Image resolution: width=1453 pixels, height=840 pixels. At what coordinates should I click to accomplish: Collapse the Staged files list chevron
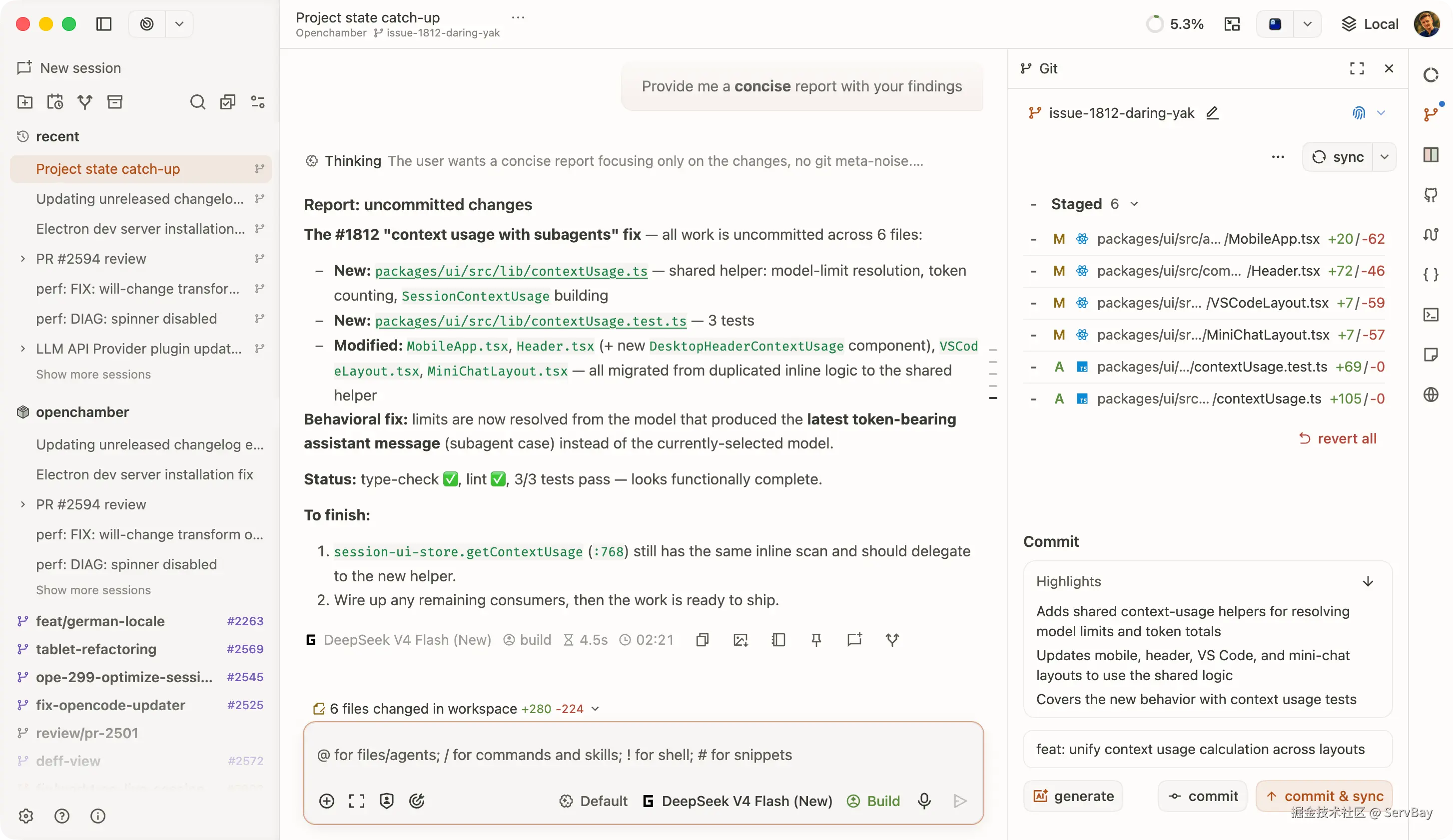1134,204
